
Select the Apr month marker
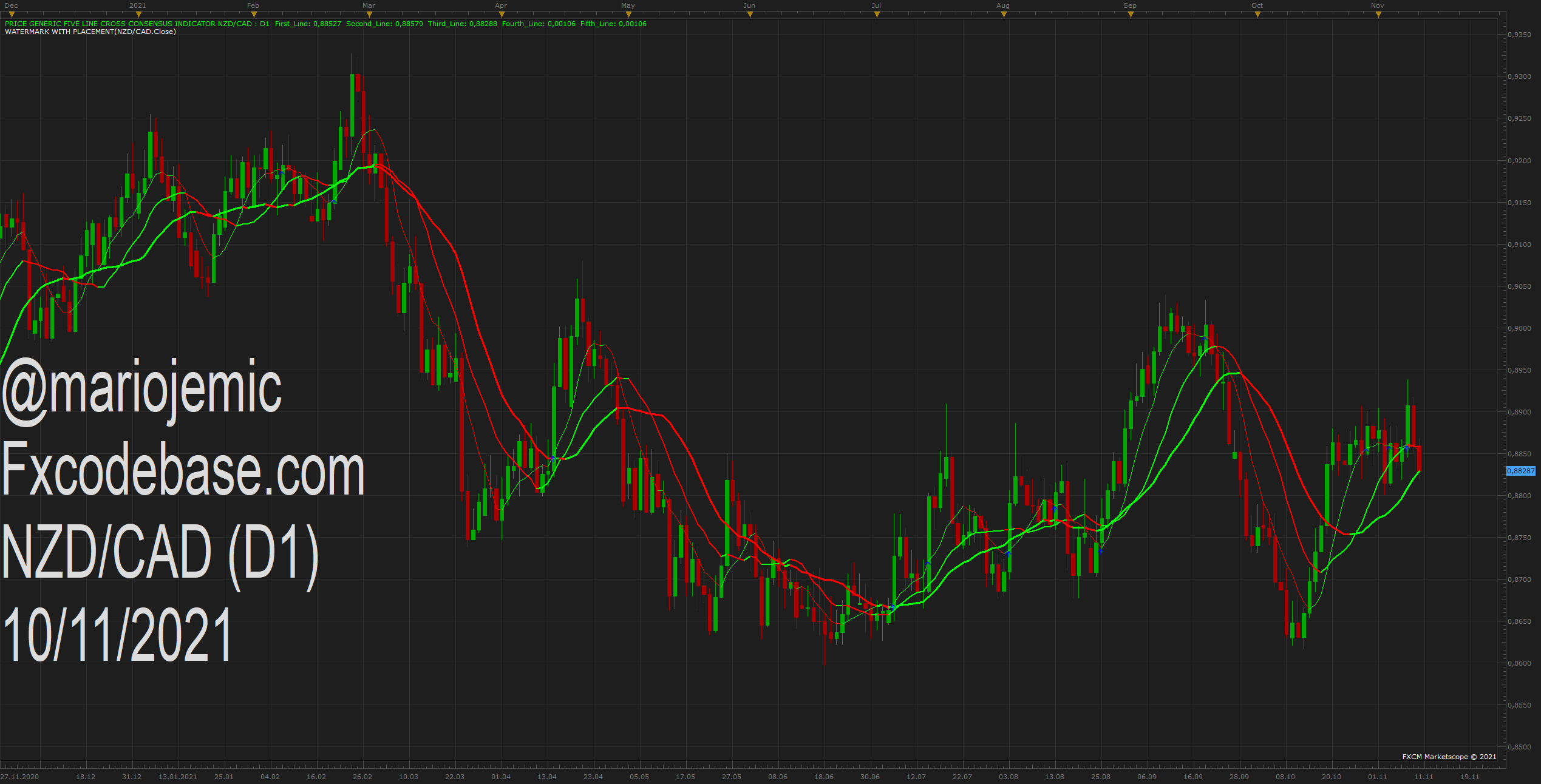[501, 15]
